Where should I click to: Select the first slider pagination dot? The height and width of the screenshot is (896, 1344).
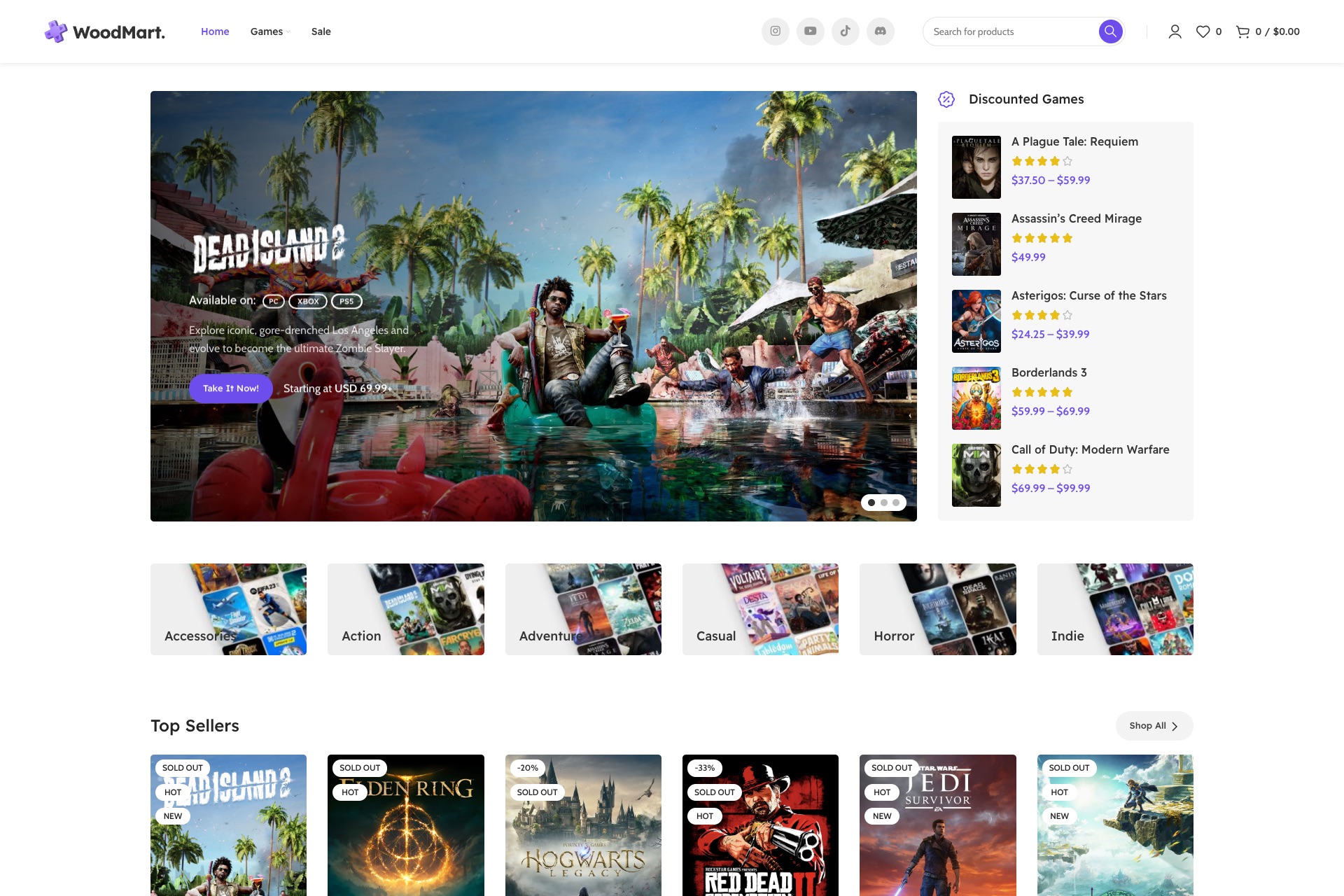pyautogui.click(x=871, y=503)
